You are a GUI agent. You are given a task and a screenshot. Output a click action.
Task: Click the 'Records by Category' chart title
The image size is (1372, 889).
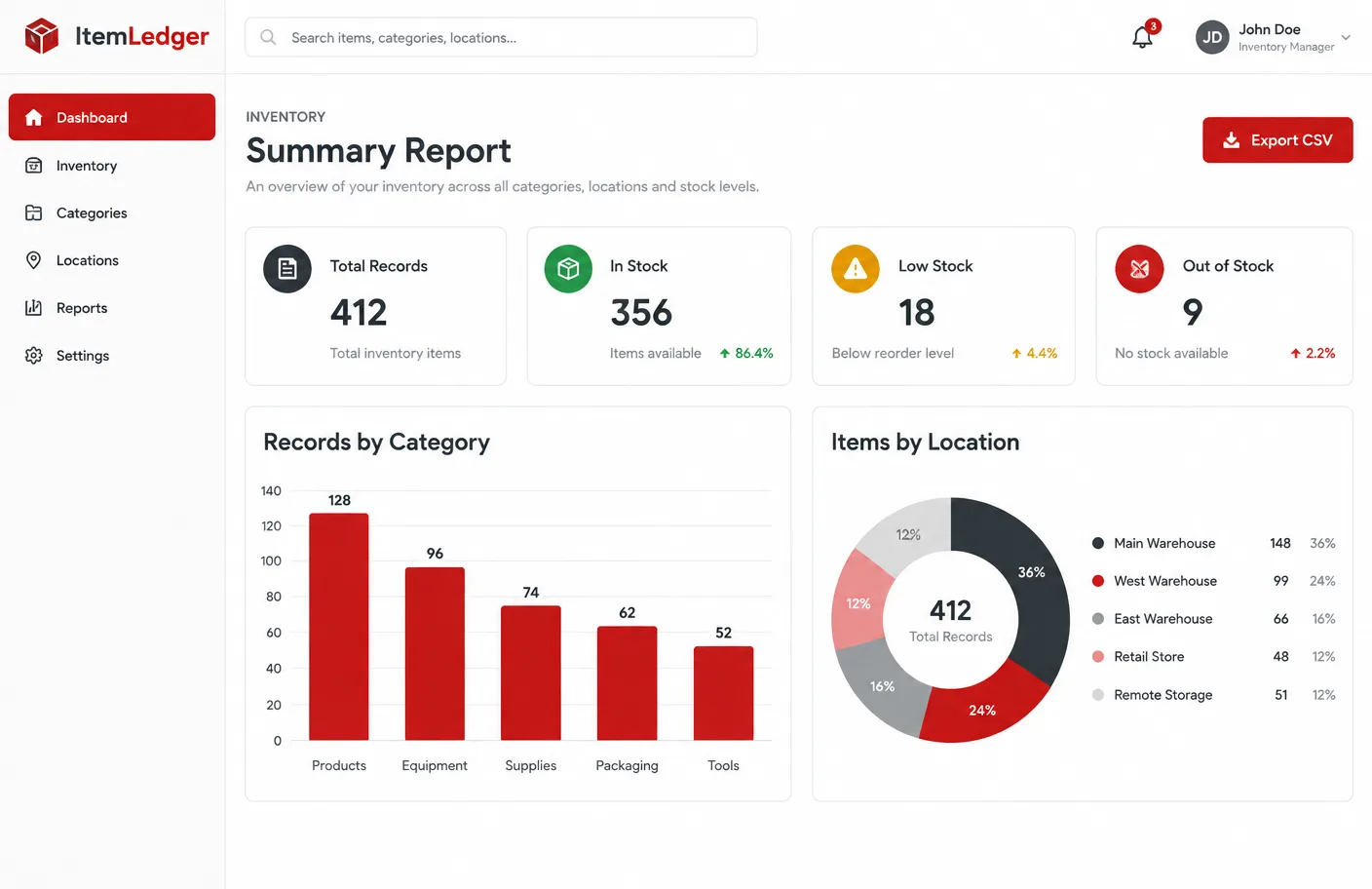376,443
